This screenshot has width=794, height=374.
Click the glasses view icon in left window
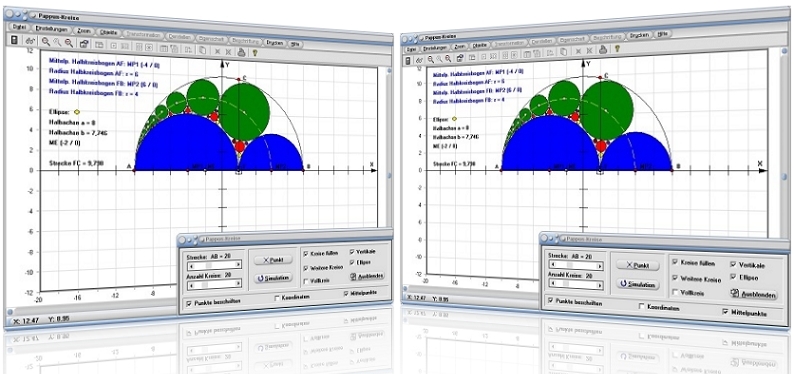[30, 41]
